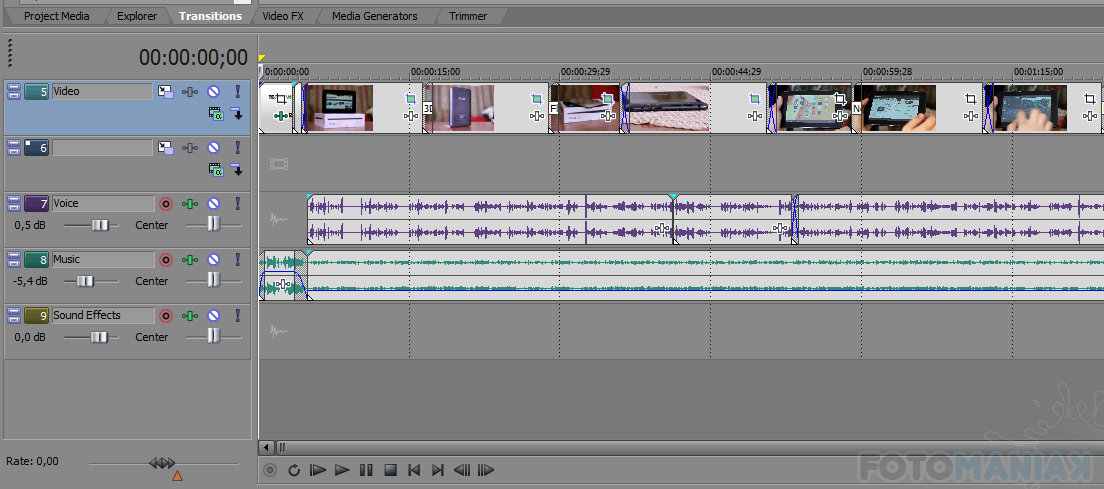Click the Video track compositing mode icon
This screenshot has height=489, width=1104.
click(215, 114)
